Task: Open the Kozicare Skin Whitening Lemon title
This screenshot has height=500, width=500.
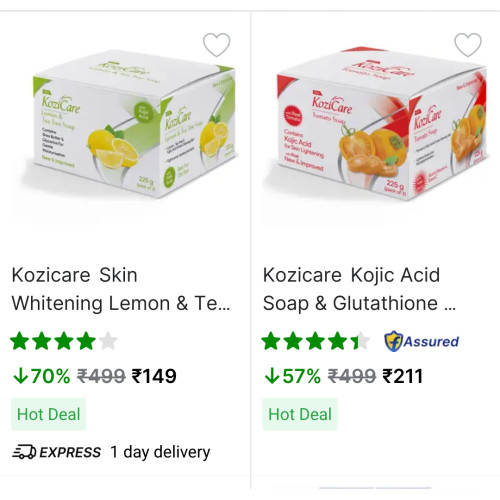Action: [x=121, y=289]
